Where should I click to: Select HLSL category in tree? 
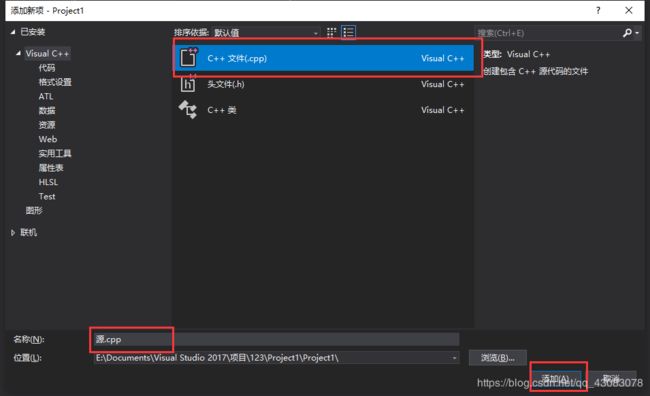coord(48,182)
